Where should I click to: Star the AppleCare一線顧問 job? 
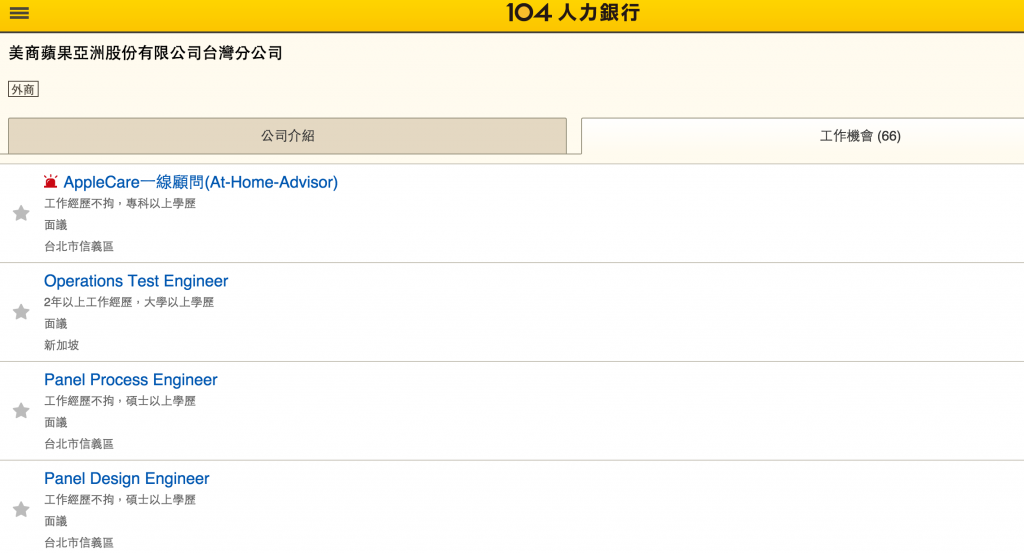click(x=21, y=213)
